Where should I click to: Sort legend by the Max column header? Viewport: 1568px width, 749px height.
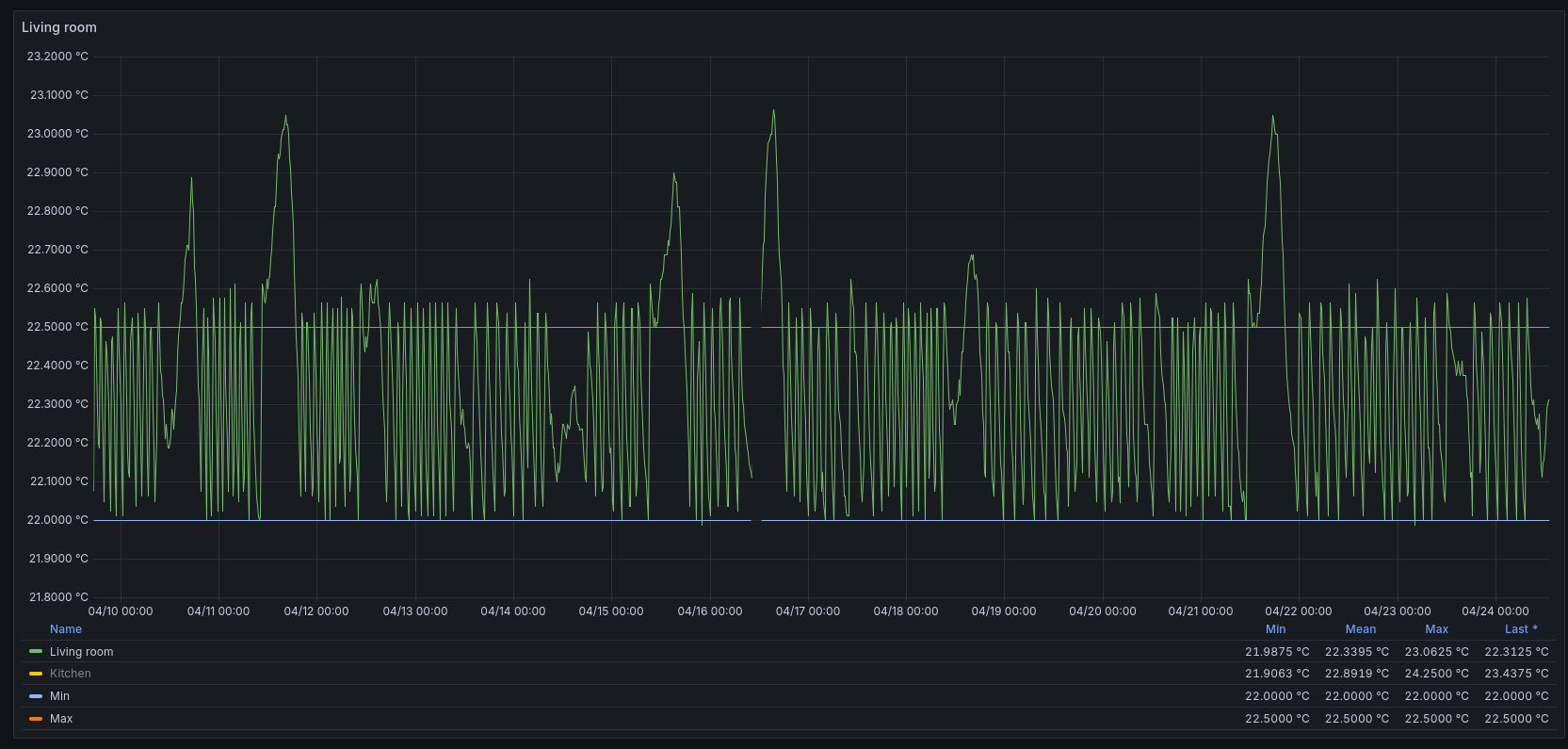1436,629
